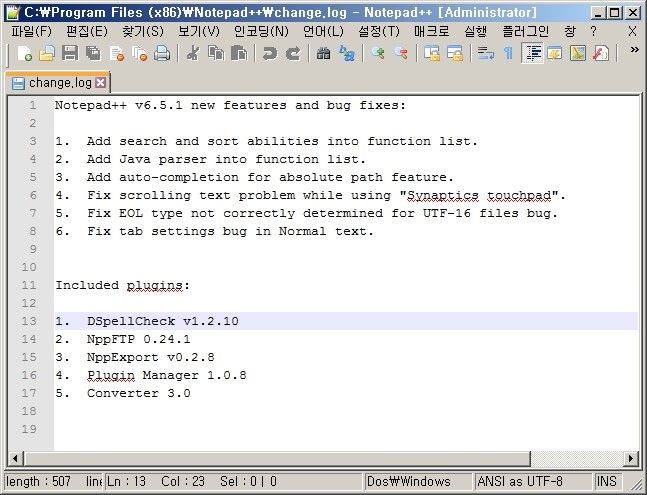Click the line 'Add Java parser into function list.'

226,159
